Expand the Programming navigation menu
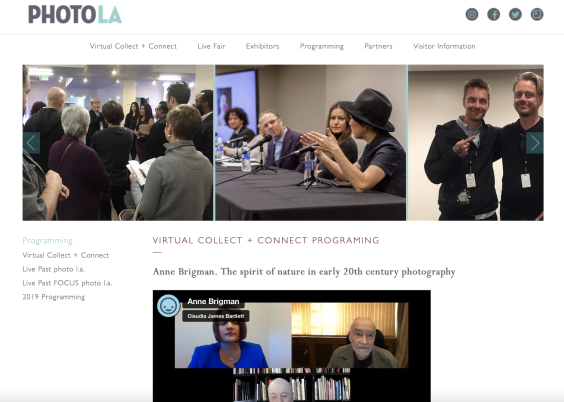Image resolution: width=564 pixels, height=402 pixels. tap(322, 46)
